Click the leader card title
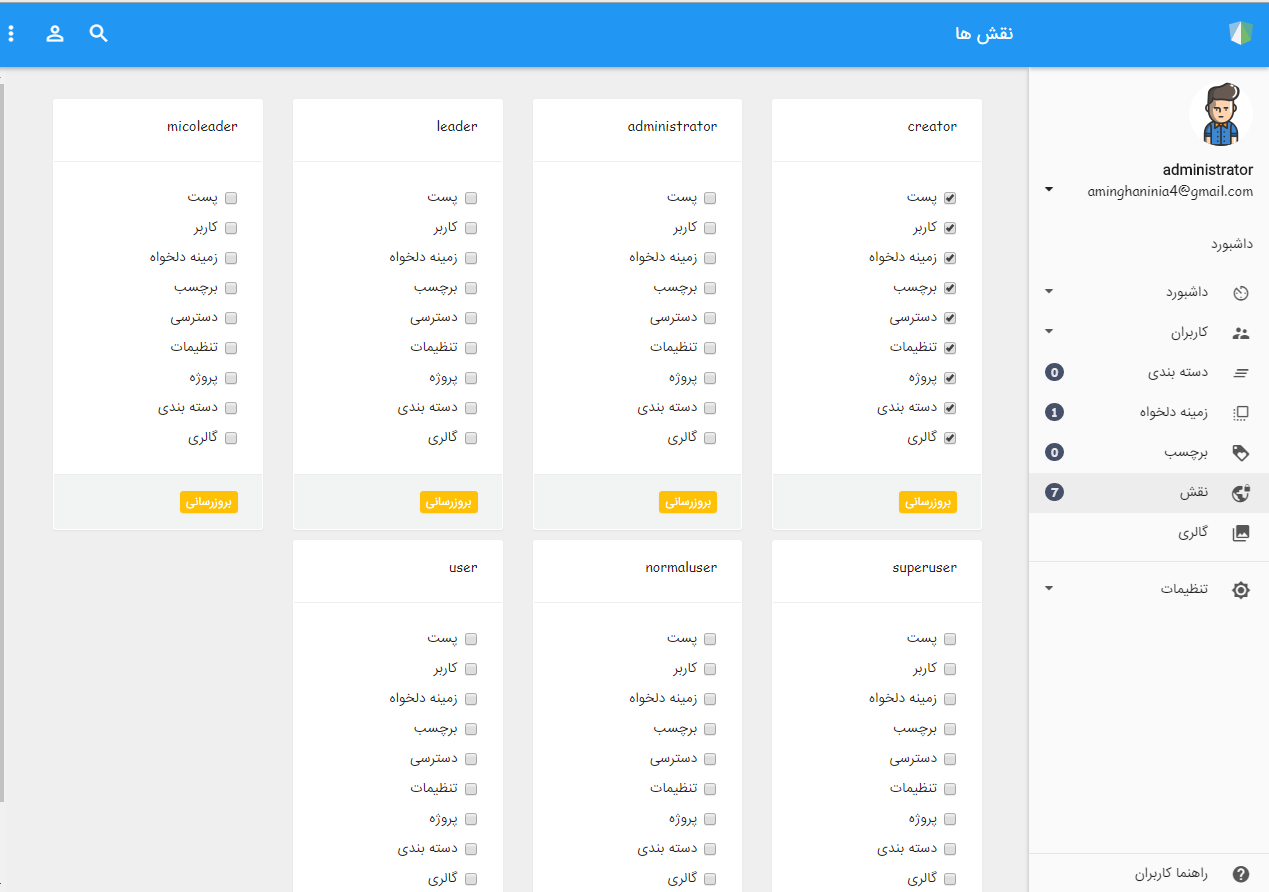The width and height of the screenshot is (1269, 892). (457, 127)
